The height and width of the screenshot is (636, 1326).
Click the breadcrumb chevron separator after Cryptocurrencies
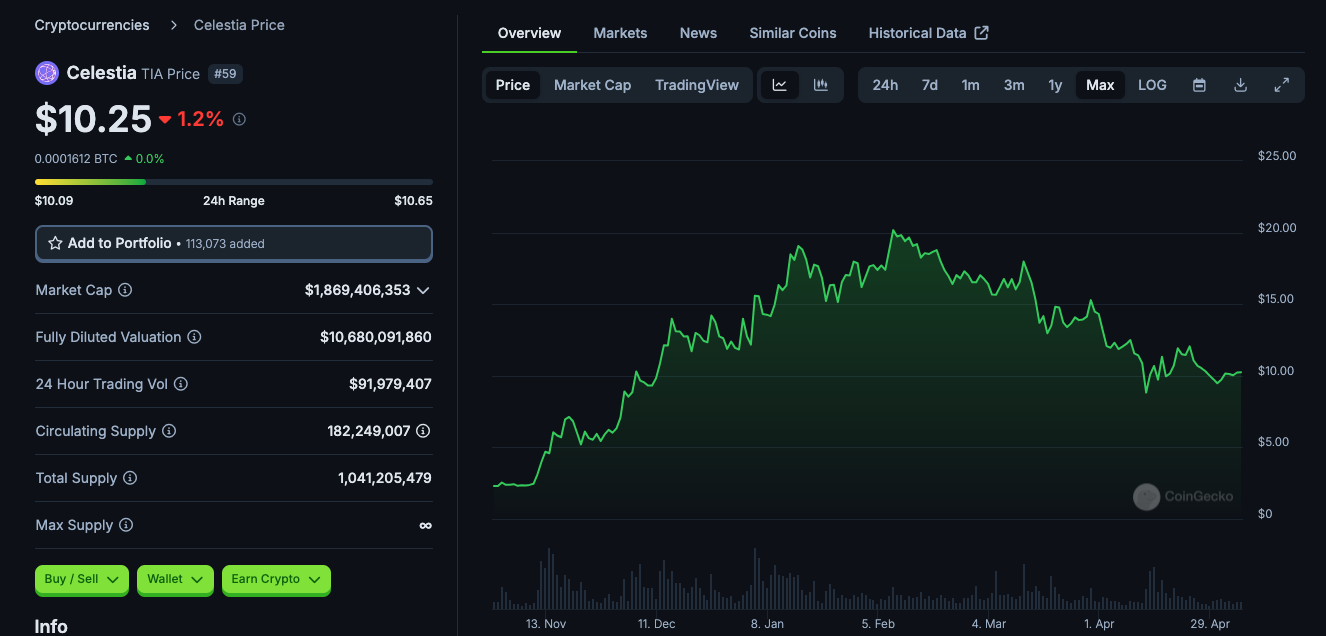(172, 25)
